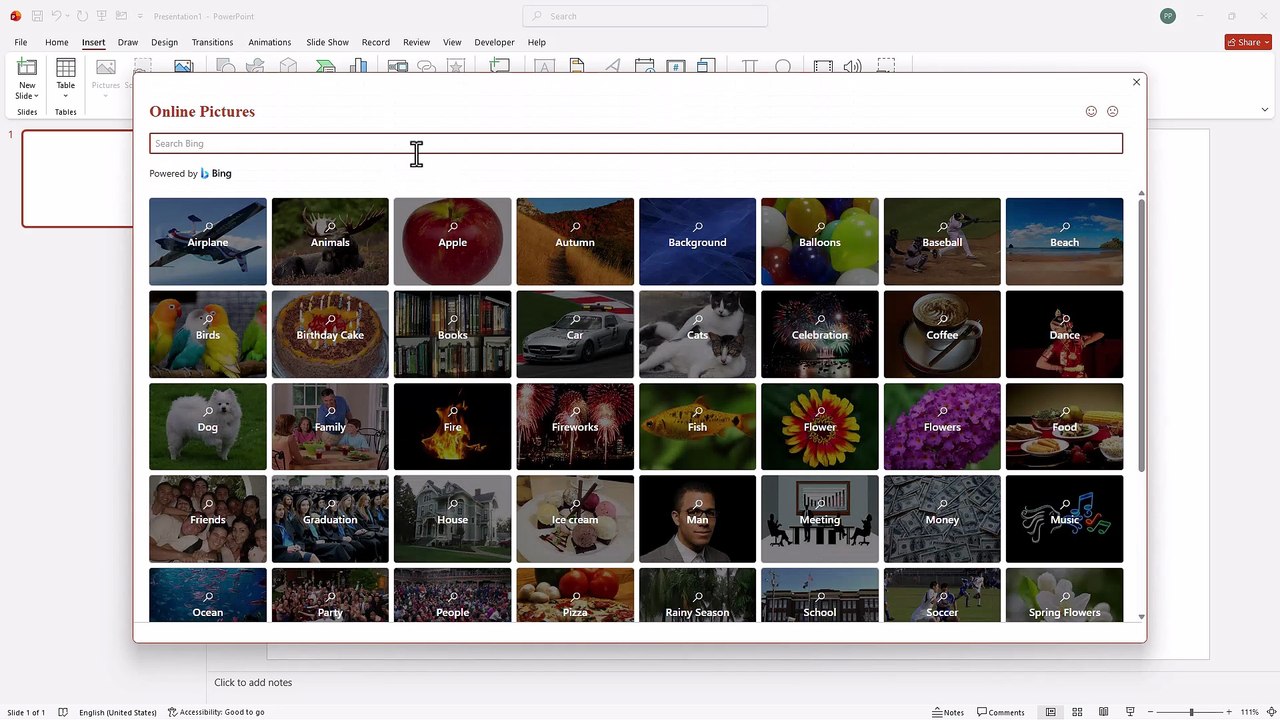Switch to the Transitions ribbon tab

tap(212, 42)
